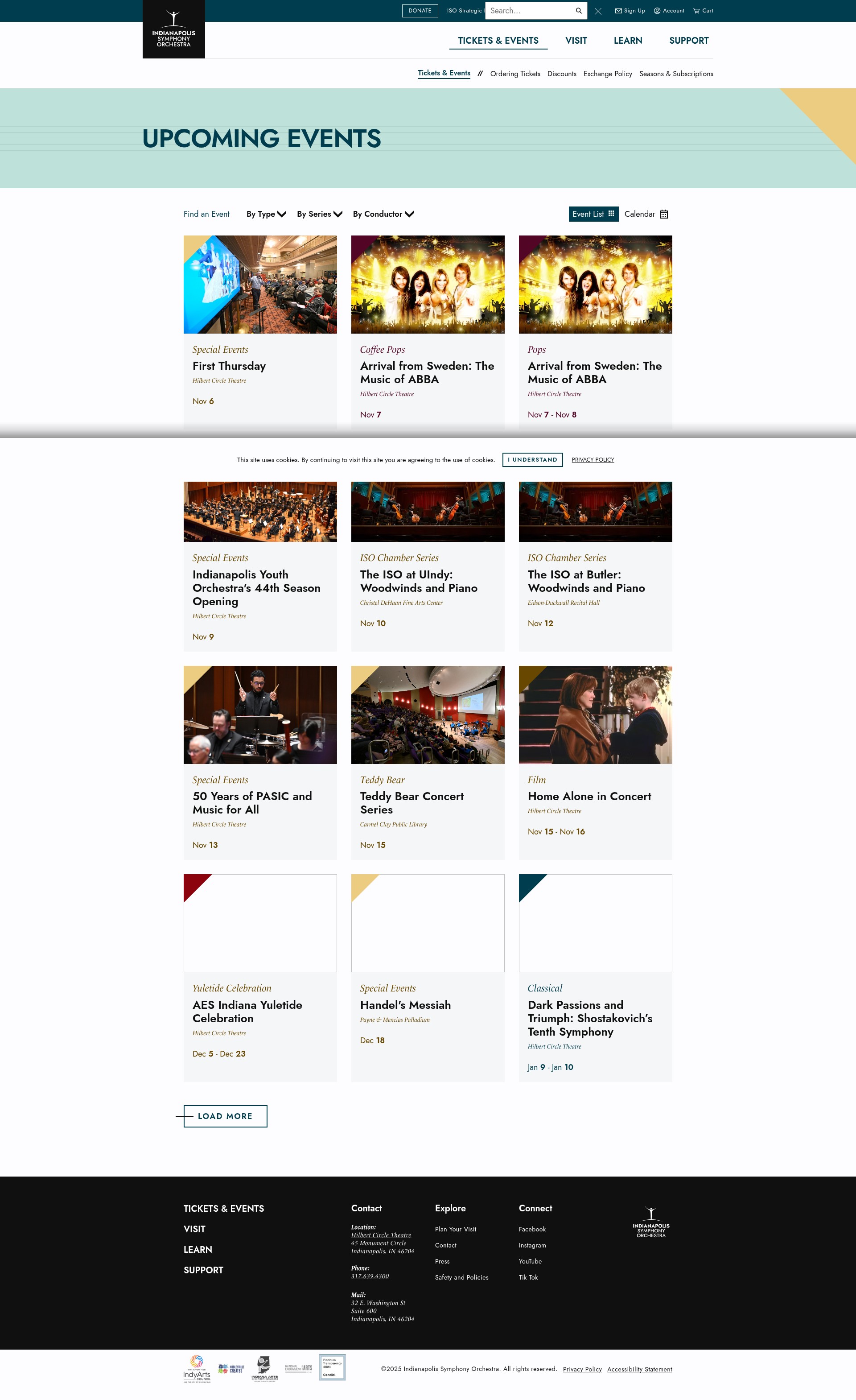This screenshot has width=856, height=1400.
Task: Open The ISO at UIndy event
Action: click(419, 581)
